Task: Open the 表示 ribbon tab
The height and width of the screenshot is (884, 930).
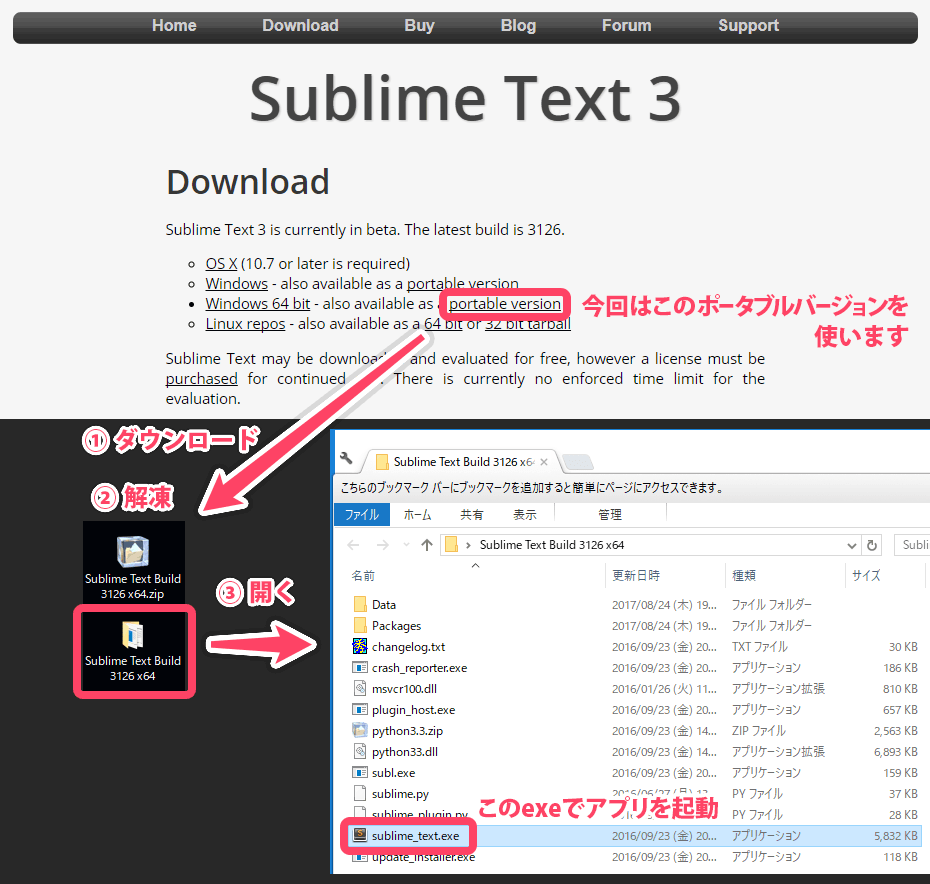Action: pos(525,514)
